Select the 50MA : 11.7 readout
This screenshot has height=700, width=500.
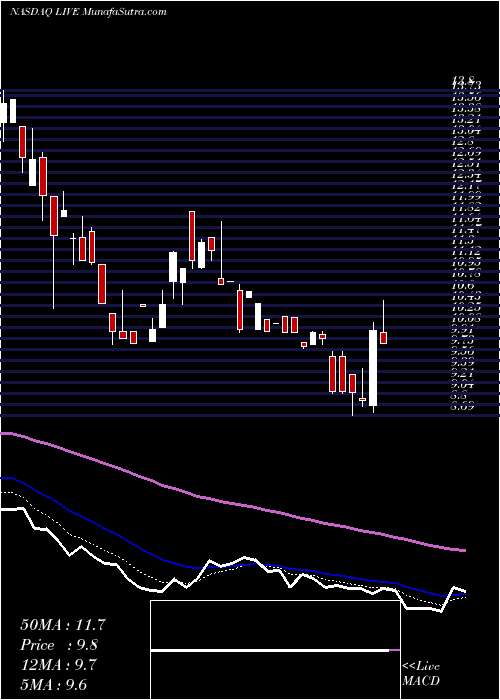(63, 625)
